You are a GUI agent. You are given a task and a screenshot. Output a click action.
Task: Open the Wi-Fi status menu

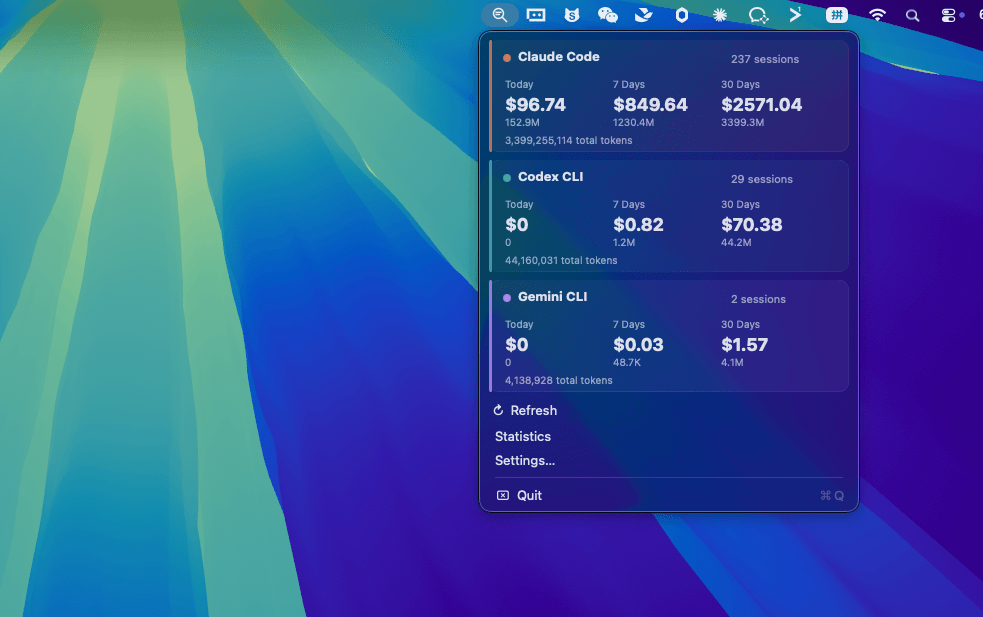click(877, 15)
